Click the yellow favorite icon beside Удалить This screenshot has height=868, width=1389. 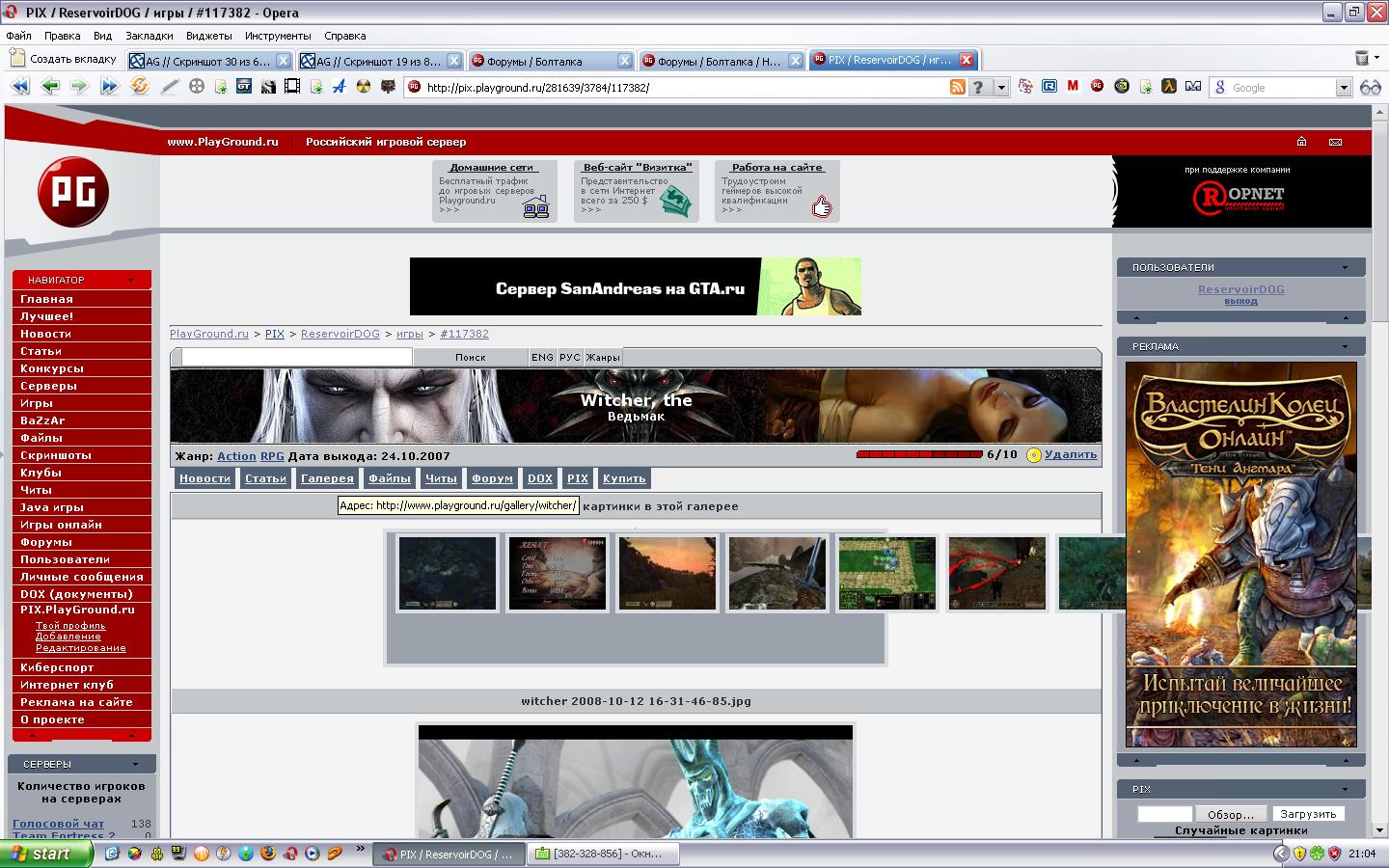point(1034,455)
